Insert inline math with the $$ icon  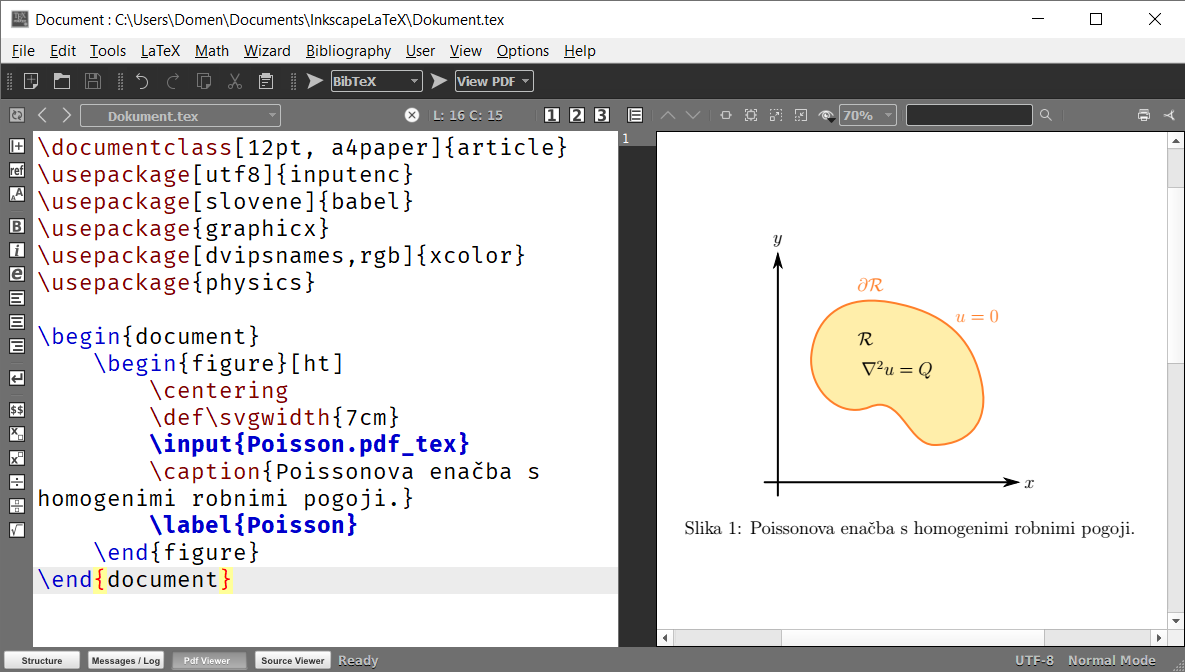coord(16,410)
